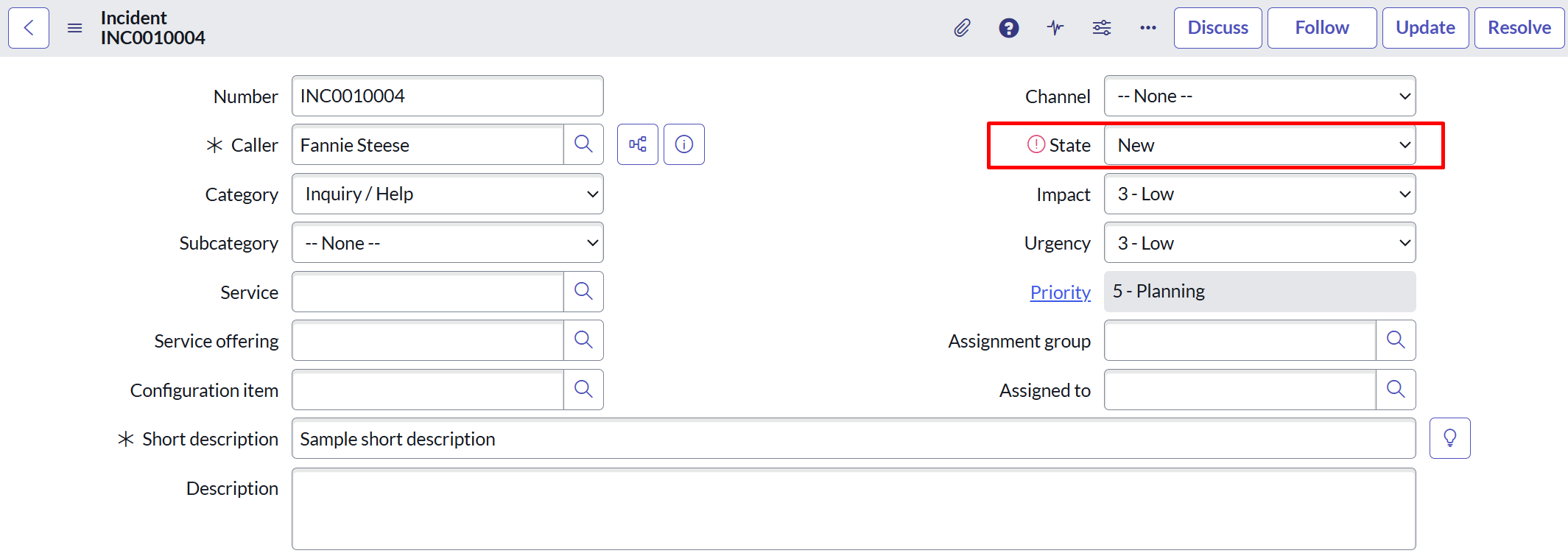Open personalize form settings sliders icon
Image resolution: width=1568 pixels, height=556 pixels.
[x=1101, y=28]
